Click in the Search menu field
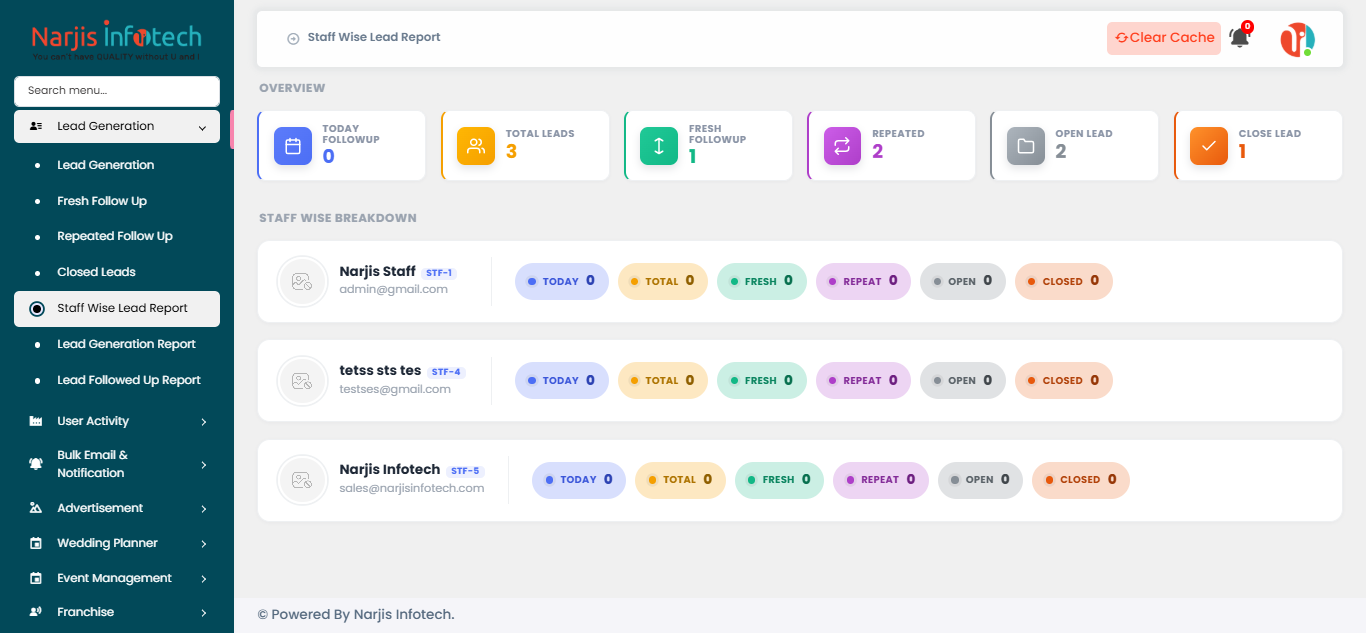The height and width of the screenshot is (633, 1366). coord(117,91)
